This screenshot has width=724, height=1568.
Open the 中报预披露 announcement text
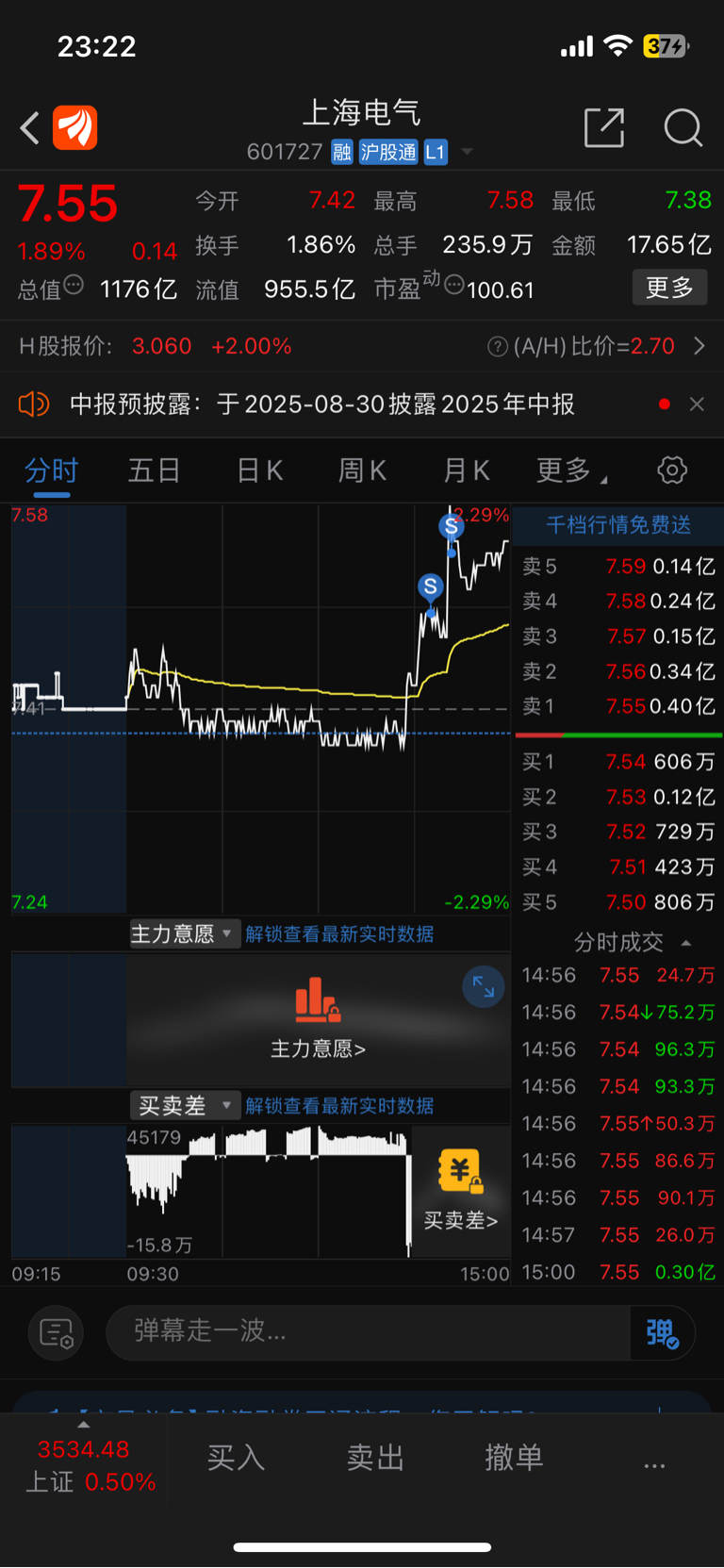tap(321, 404)
